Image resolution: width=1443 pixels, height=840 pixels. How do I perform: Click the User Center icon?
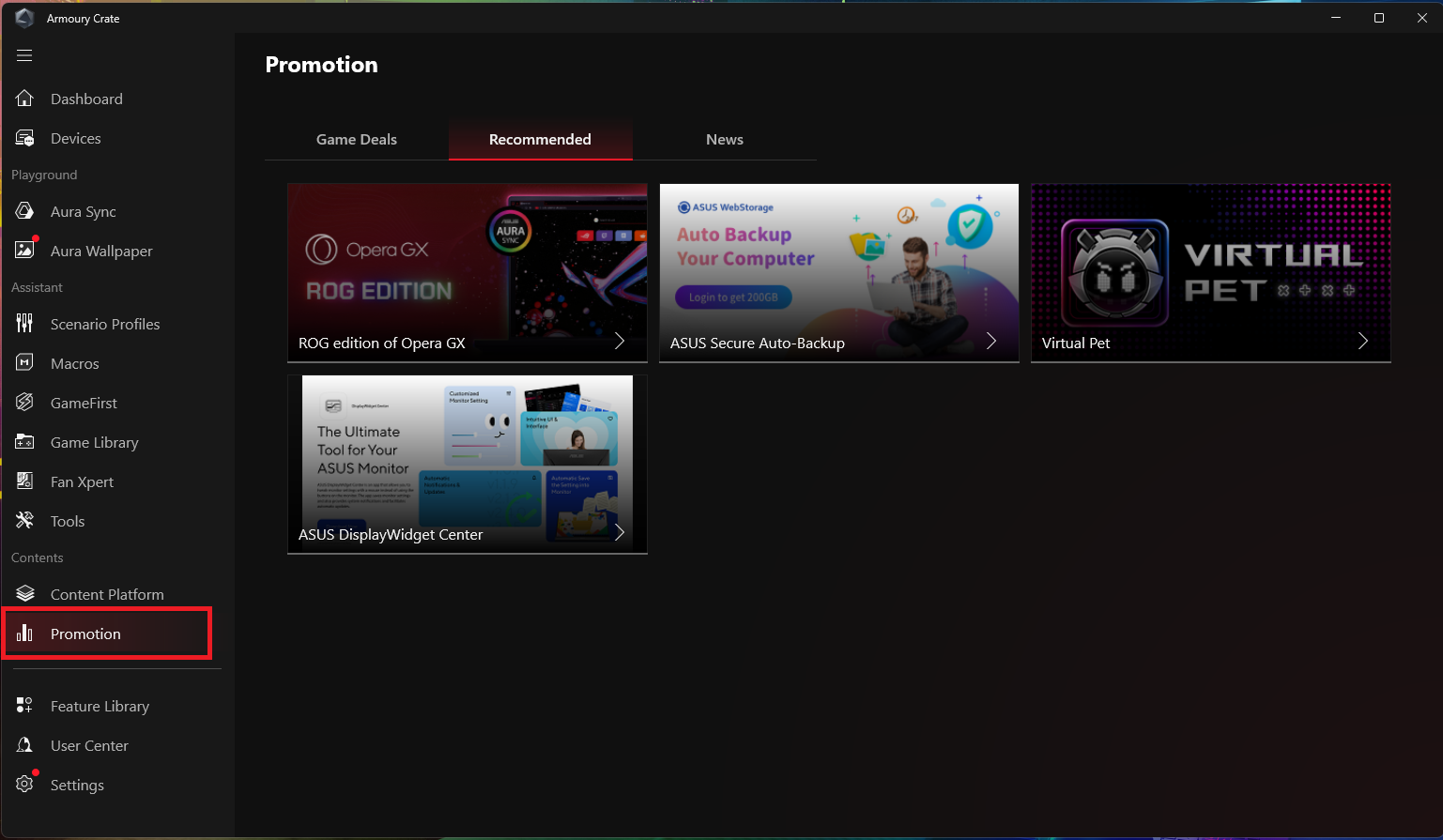pyautogui.click(x=25, y=745)
